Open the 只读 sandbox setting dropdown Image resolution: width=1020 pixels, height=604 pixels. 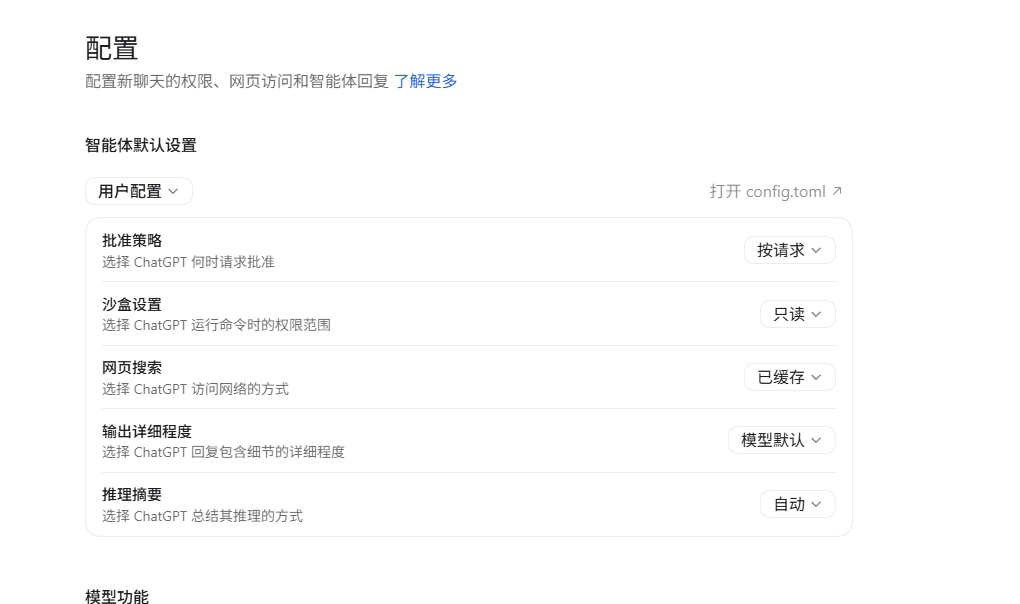[798, 314]
